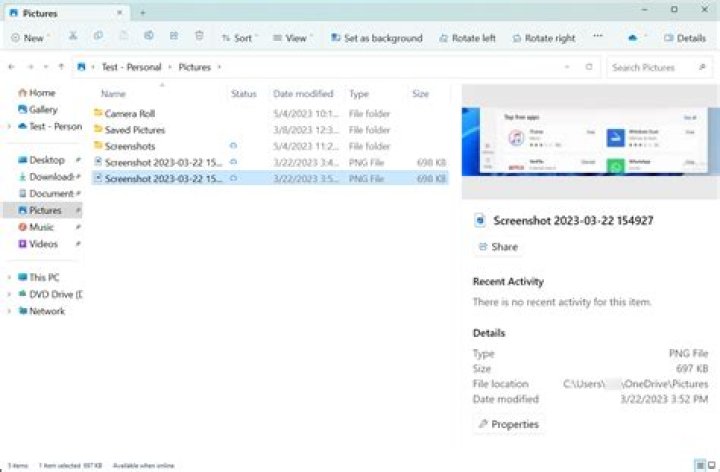Go up one folder level arrow
Viewport: 720px width, 472px height.
[x=61, y=67]
